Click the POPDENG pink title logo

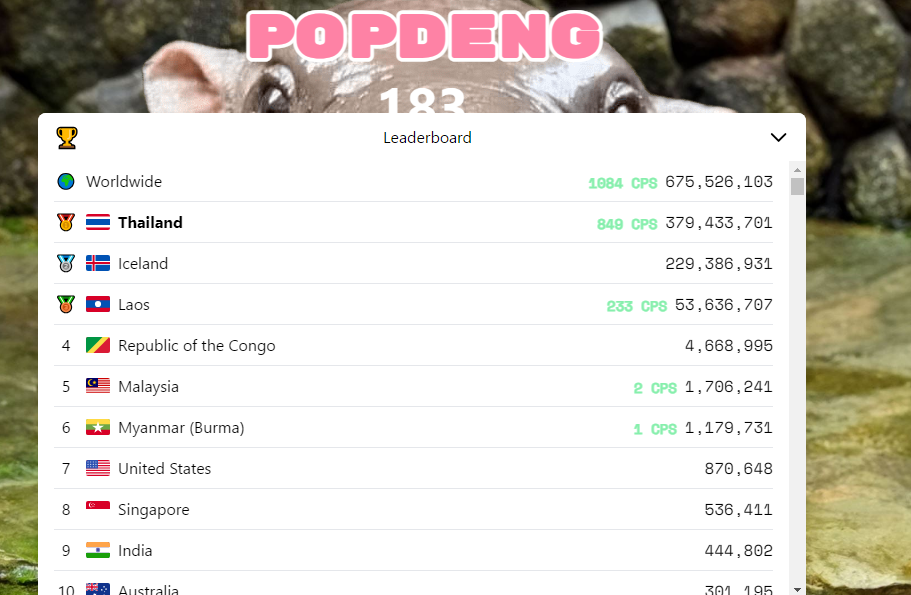[x=425, y=35]
